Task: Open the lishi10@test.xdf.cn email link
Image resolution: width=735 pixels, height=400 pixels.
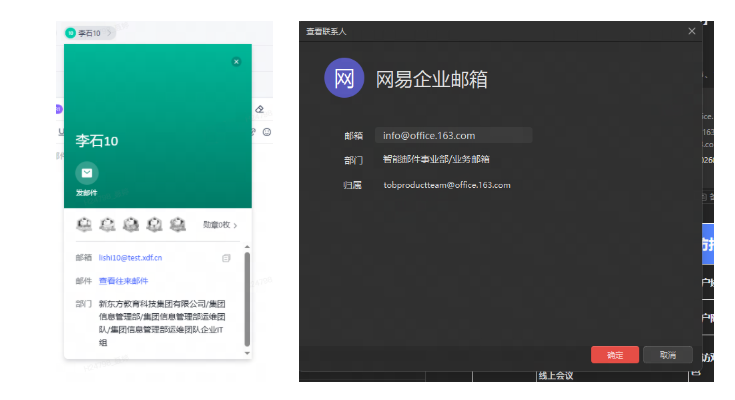Action: click(130, 258)
